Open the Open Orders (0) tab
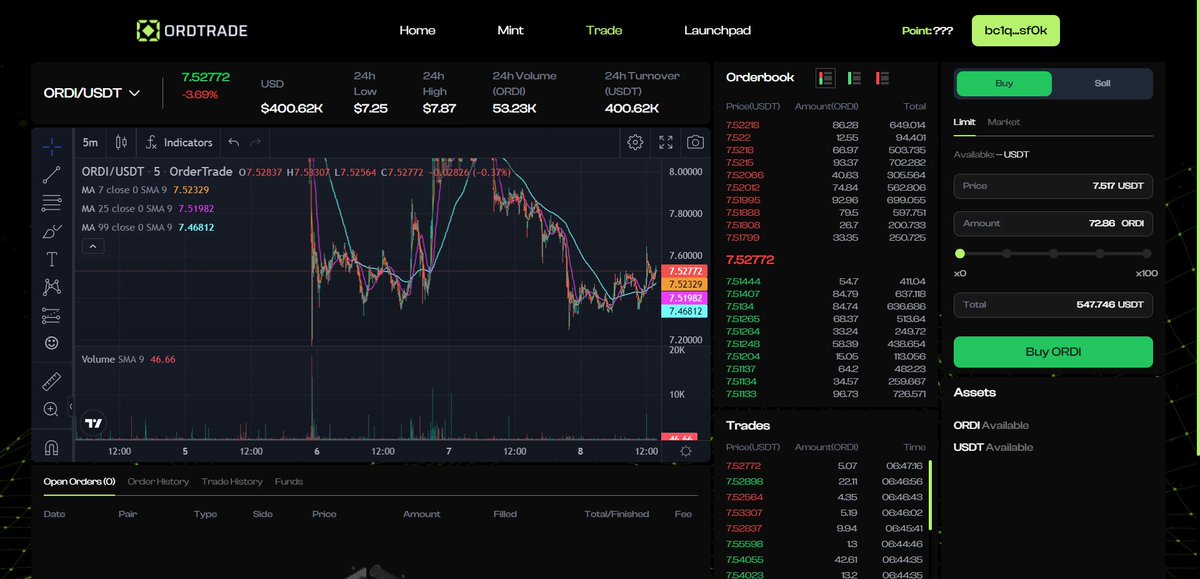 pos(79,482)
